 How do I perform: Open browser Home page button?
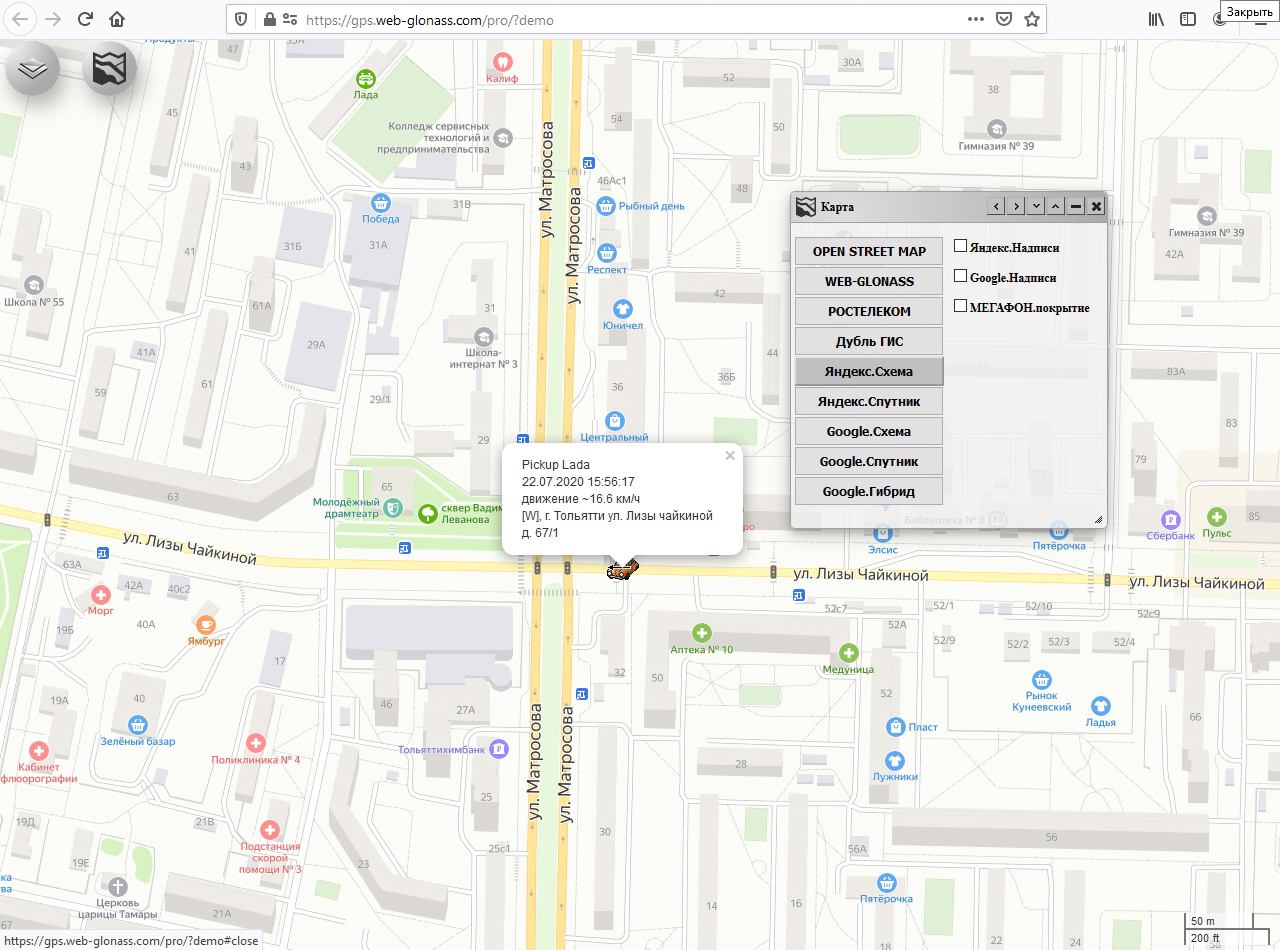click(x=118, y=19)
